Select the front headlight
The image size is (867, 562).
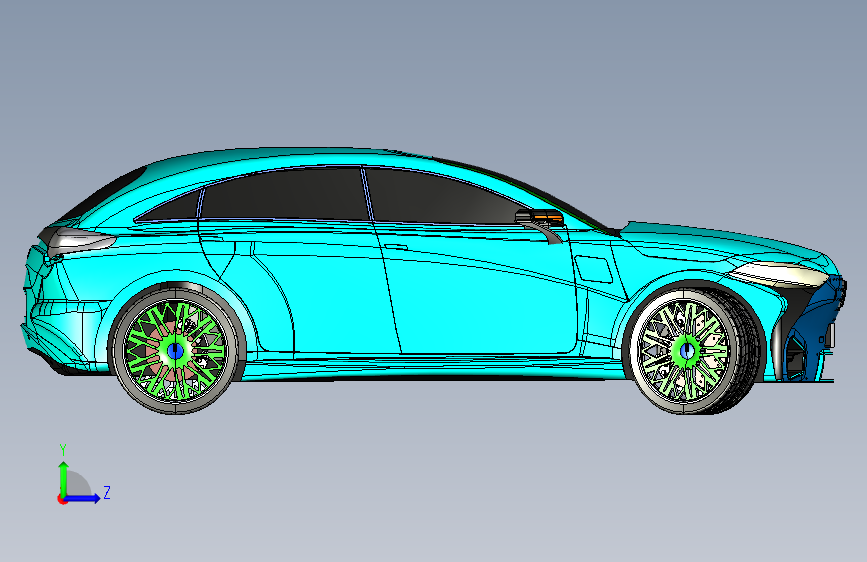(779, 274)
